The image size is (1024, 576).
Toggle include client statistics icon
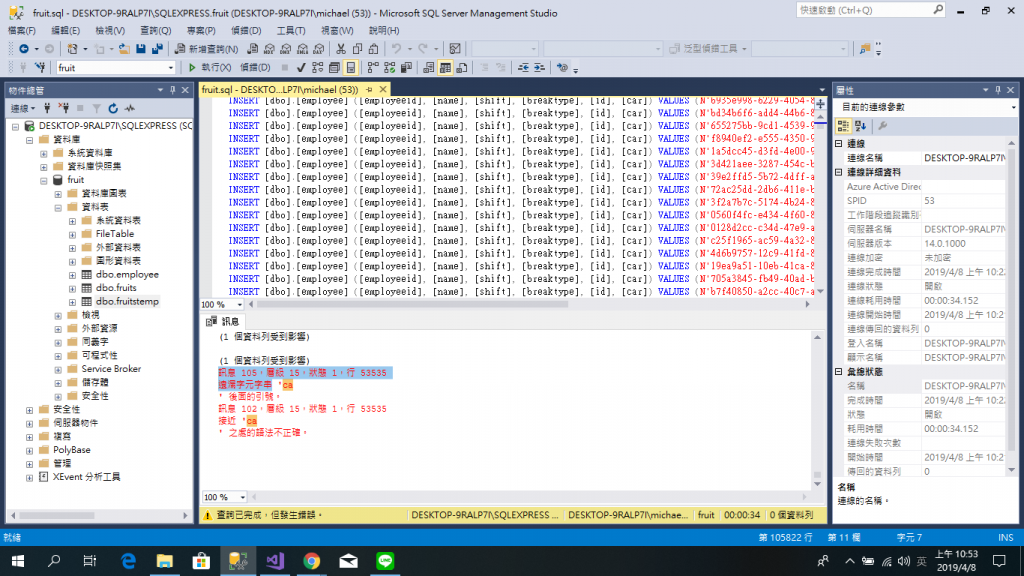click(x=406, y=67)
